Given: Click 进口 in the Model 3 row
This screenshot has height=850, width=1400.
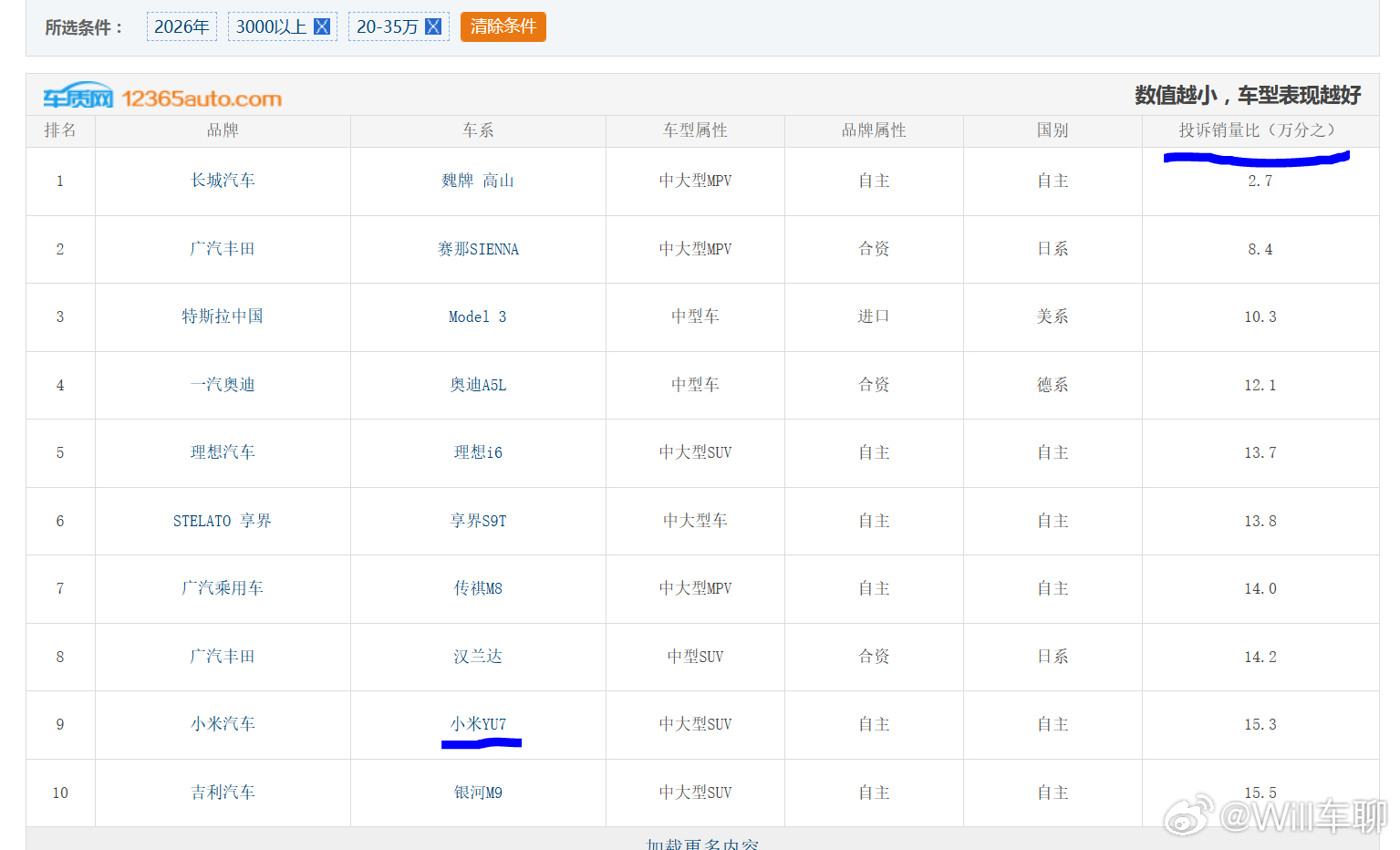Looking at the screenshot, I should pos(874,316).
